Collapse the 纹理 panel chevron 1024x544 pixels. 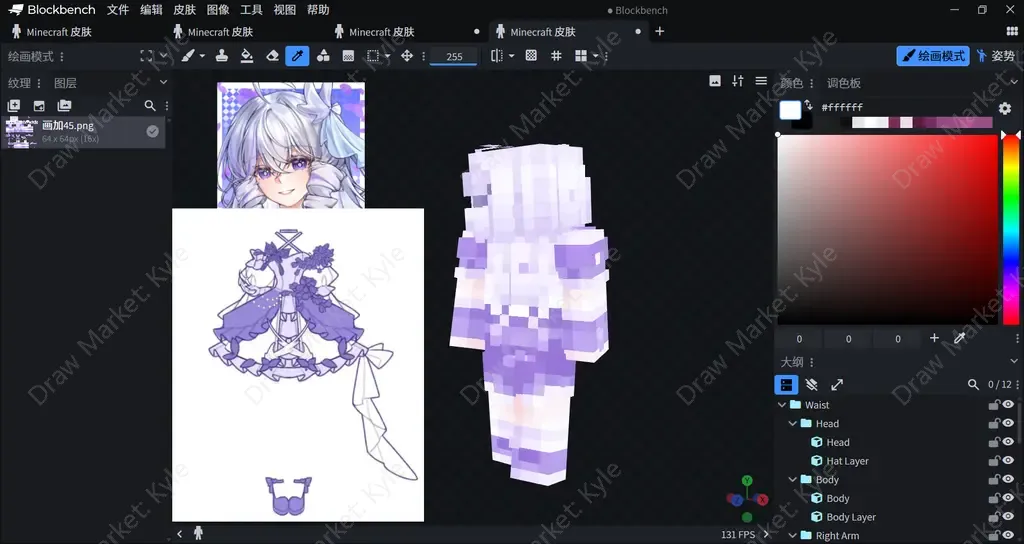[163, 82]
